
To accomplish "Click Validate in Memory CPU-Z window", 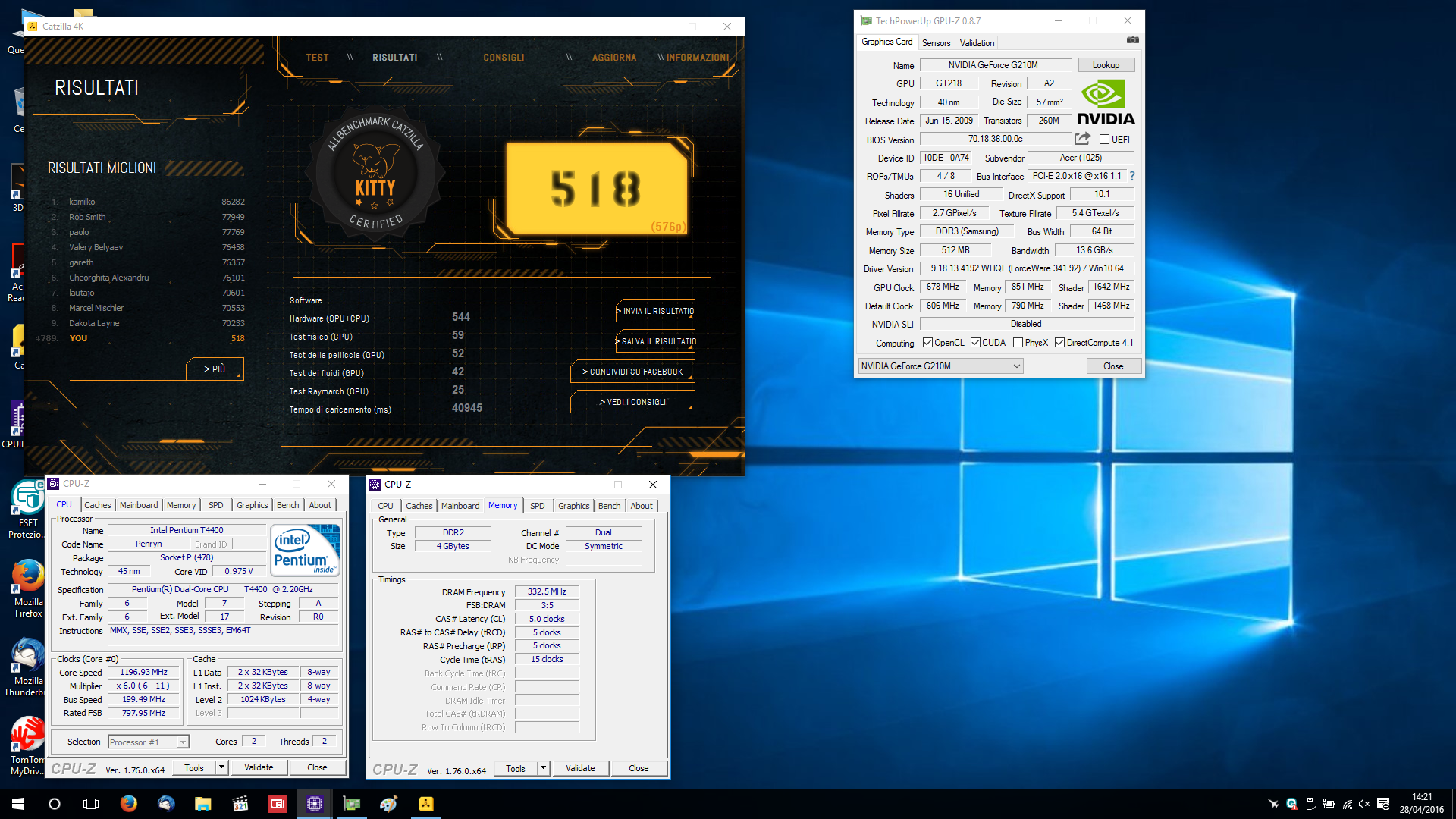I will (x=580, y=768).
